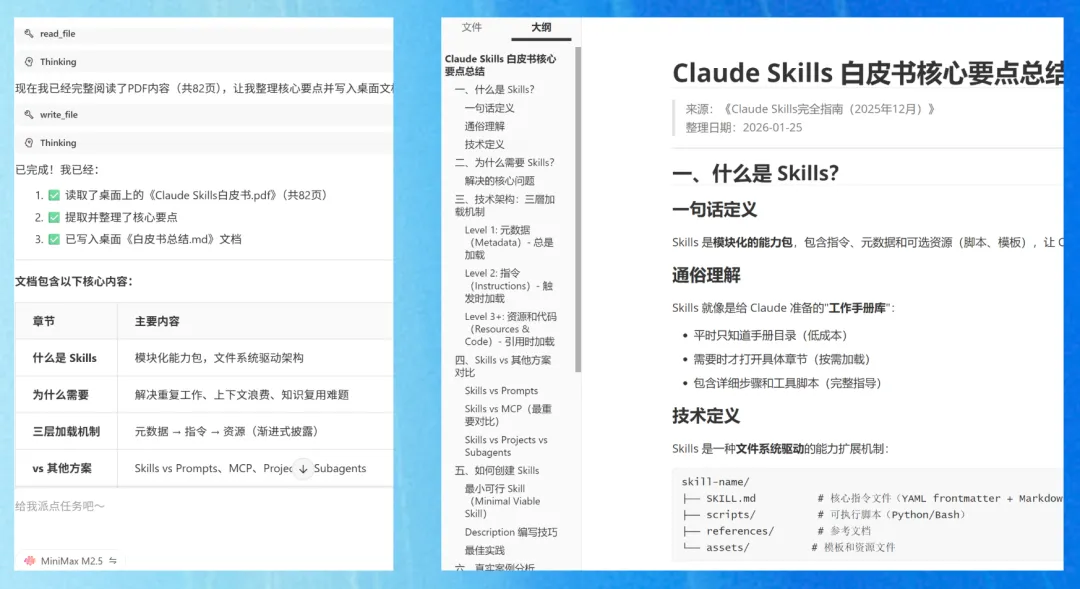Jump to outline item Level 3+: 资源和代码
Viewport: 1080px width, 589px height.
(510, 329)
